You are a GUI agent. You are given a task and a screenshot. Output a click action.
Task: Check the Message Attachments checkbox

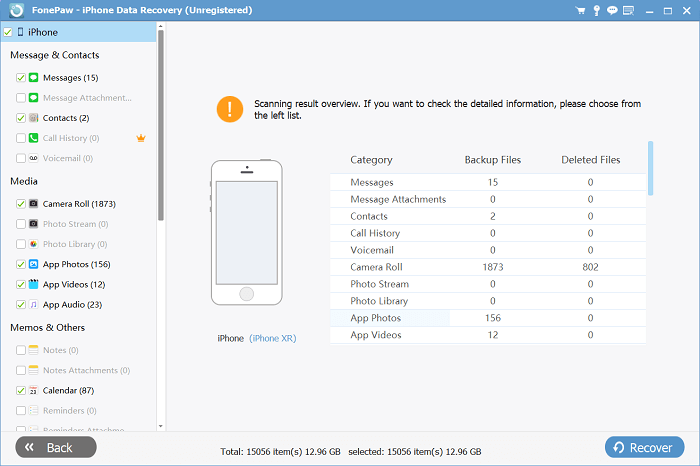(21, 98)
